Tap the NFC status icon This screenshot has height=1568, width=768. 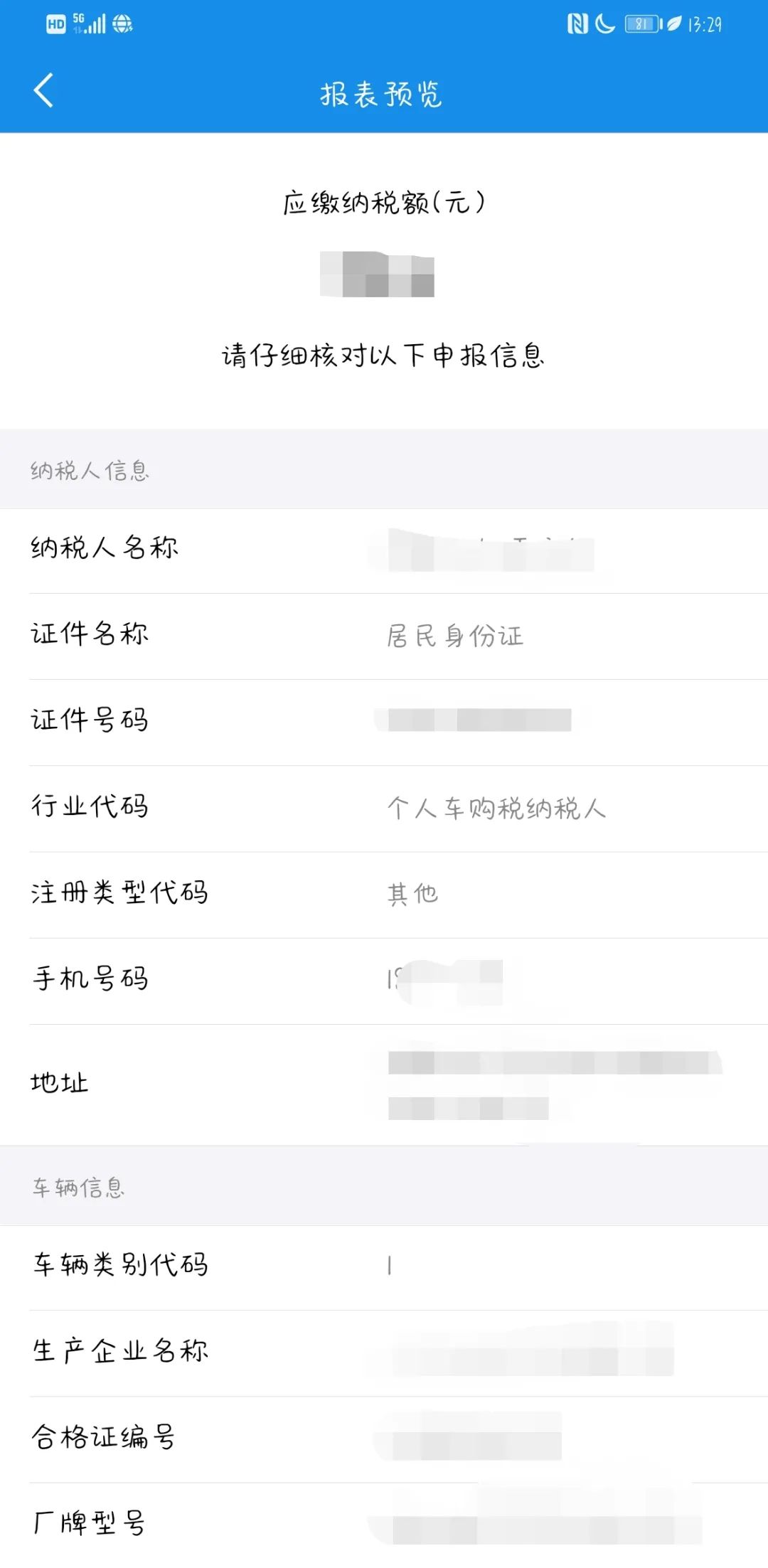pos(577,24)
